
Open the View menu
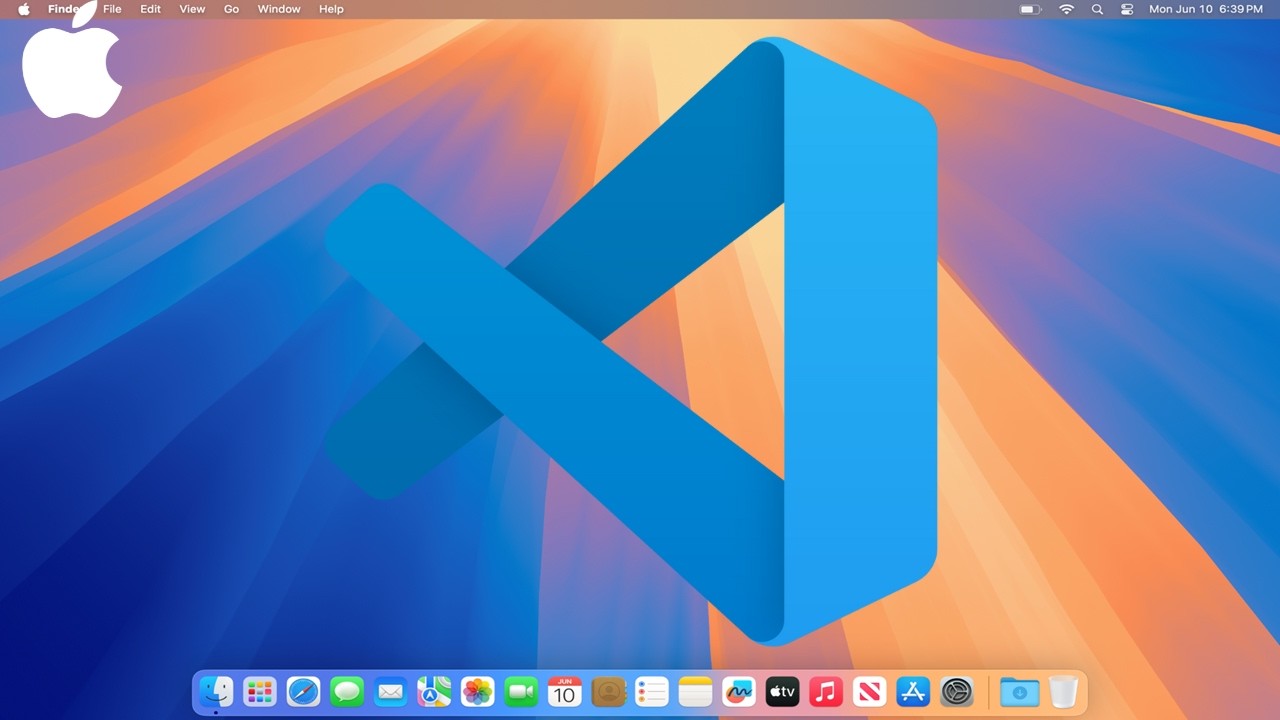(x=192, y=9)
